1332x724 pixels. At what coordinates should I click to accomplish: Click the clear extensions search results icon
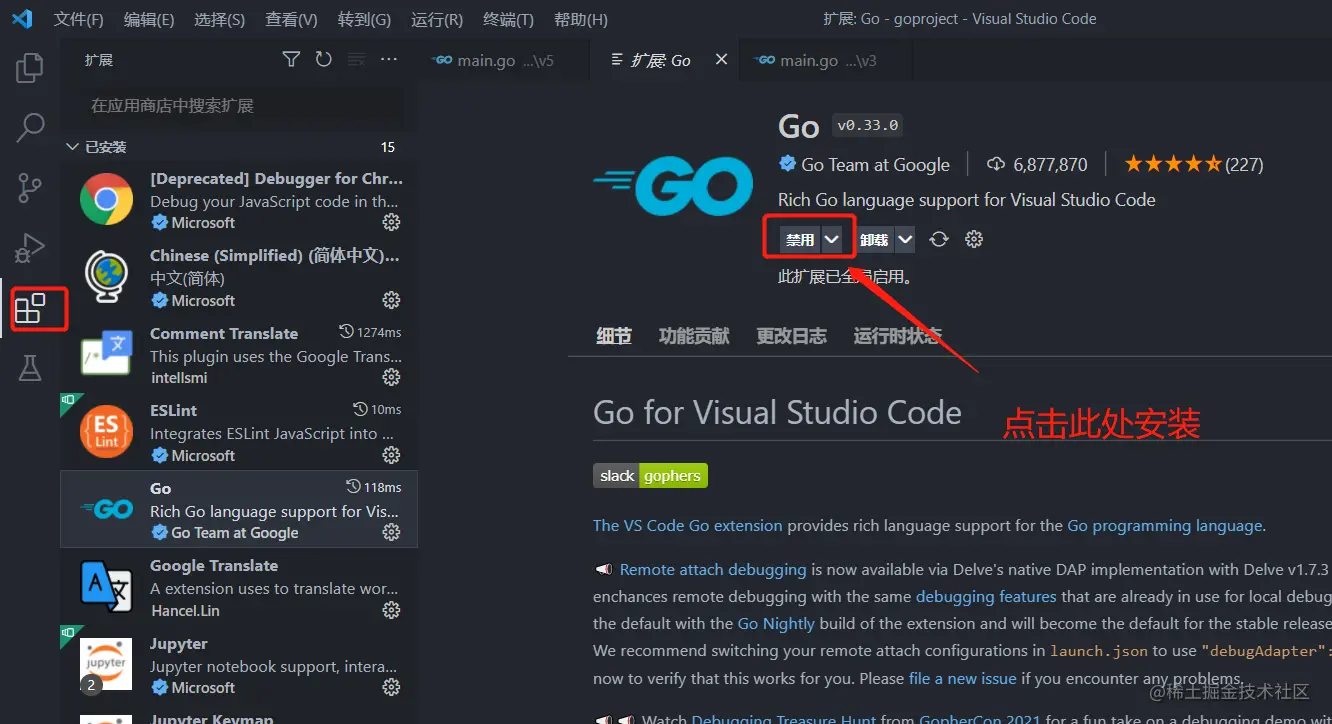pos(356,60)
